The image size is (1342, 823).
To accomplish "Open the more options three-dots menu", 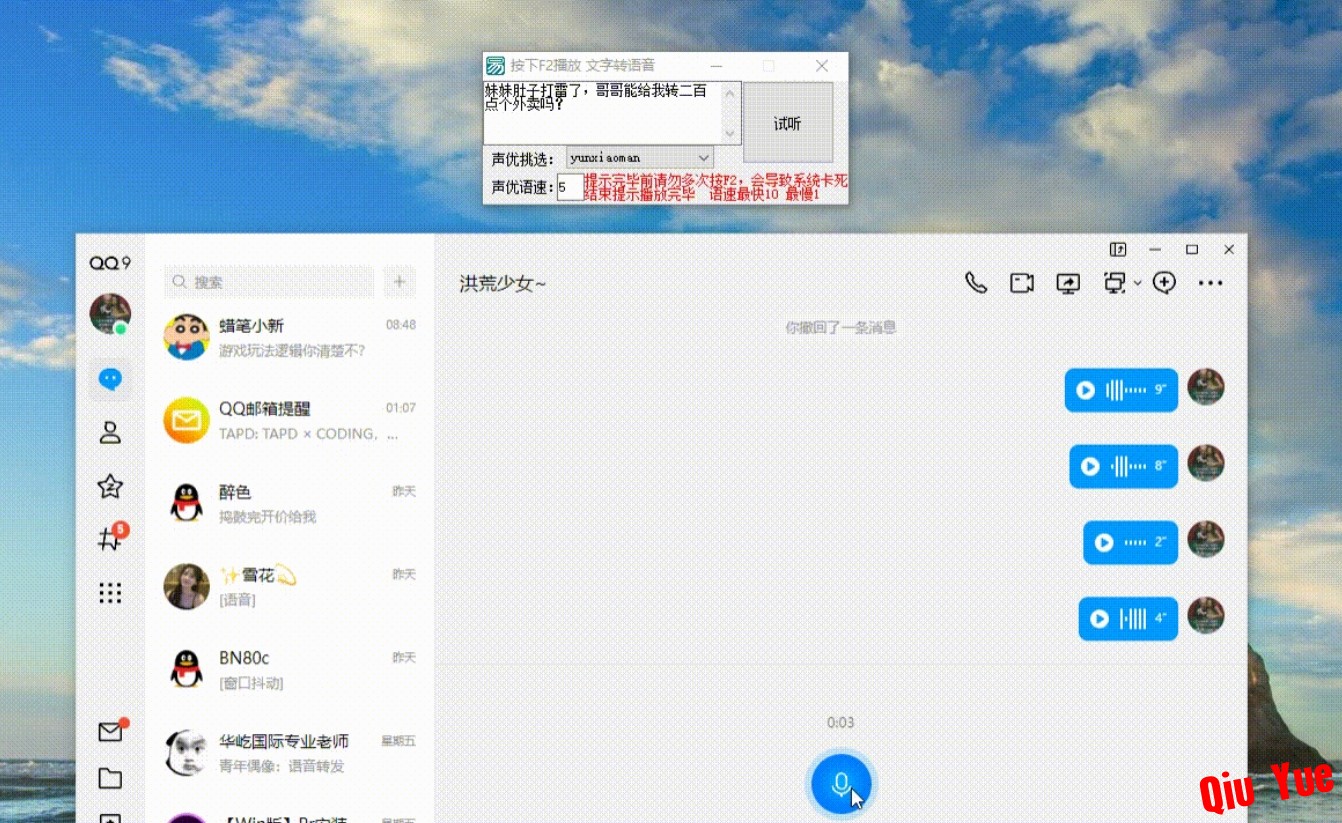I will coord(1210,283).
